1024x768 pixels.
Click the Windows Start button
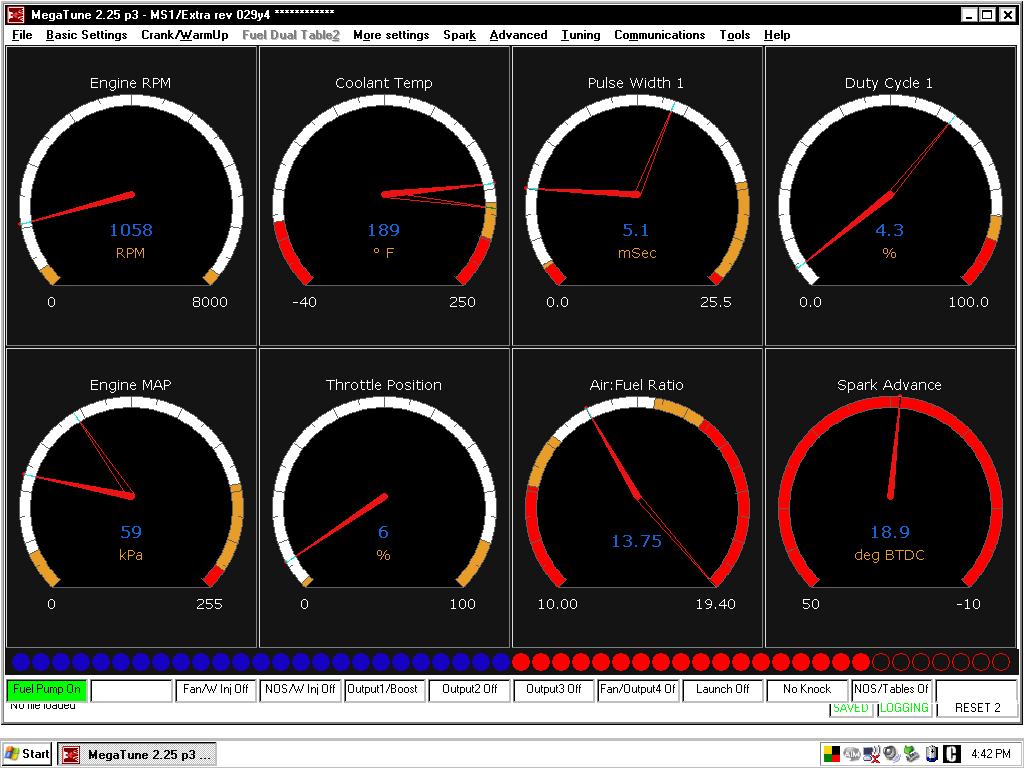coord(28,754)
